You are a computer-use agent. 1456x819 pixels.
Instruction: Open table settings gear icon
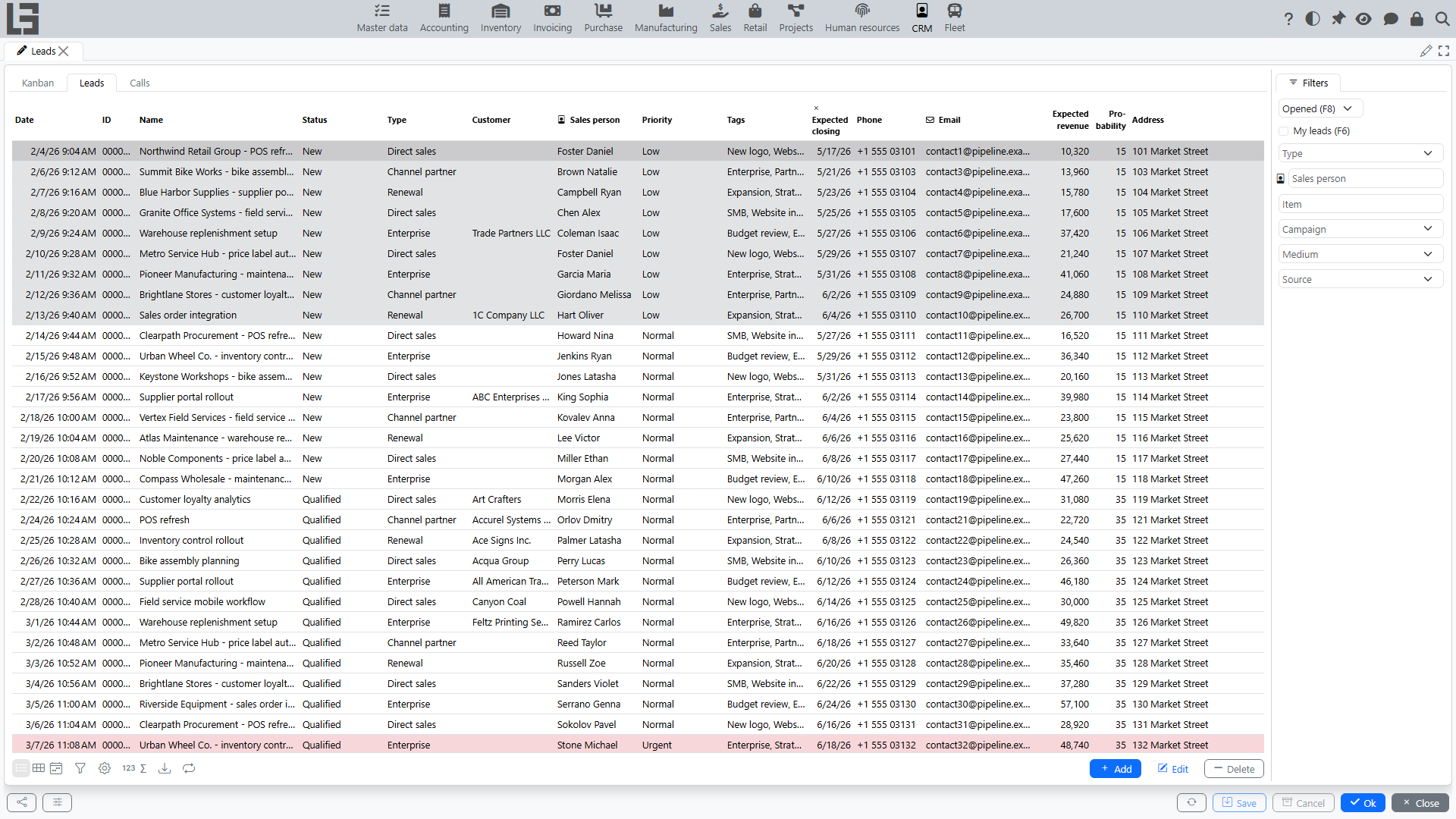tap(105, 768)
